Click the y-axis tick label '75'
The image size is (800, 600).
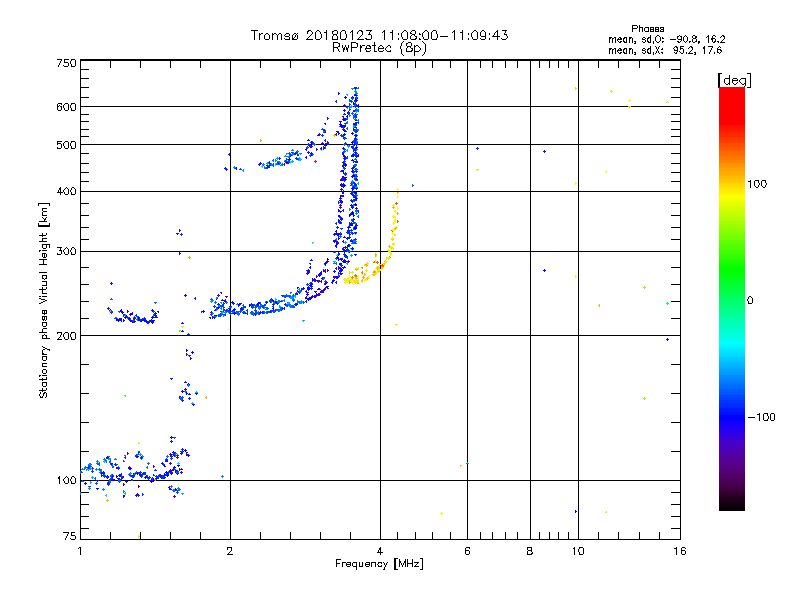[x=70, y=536]
